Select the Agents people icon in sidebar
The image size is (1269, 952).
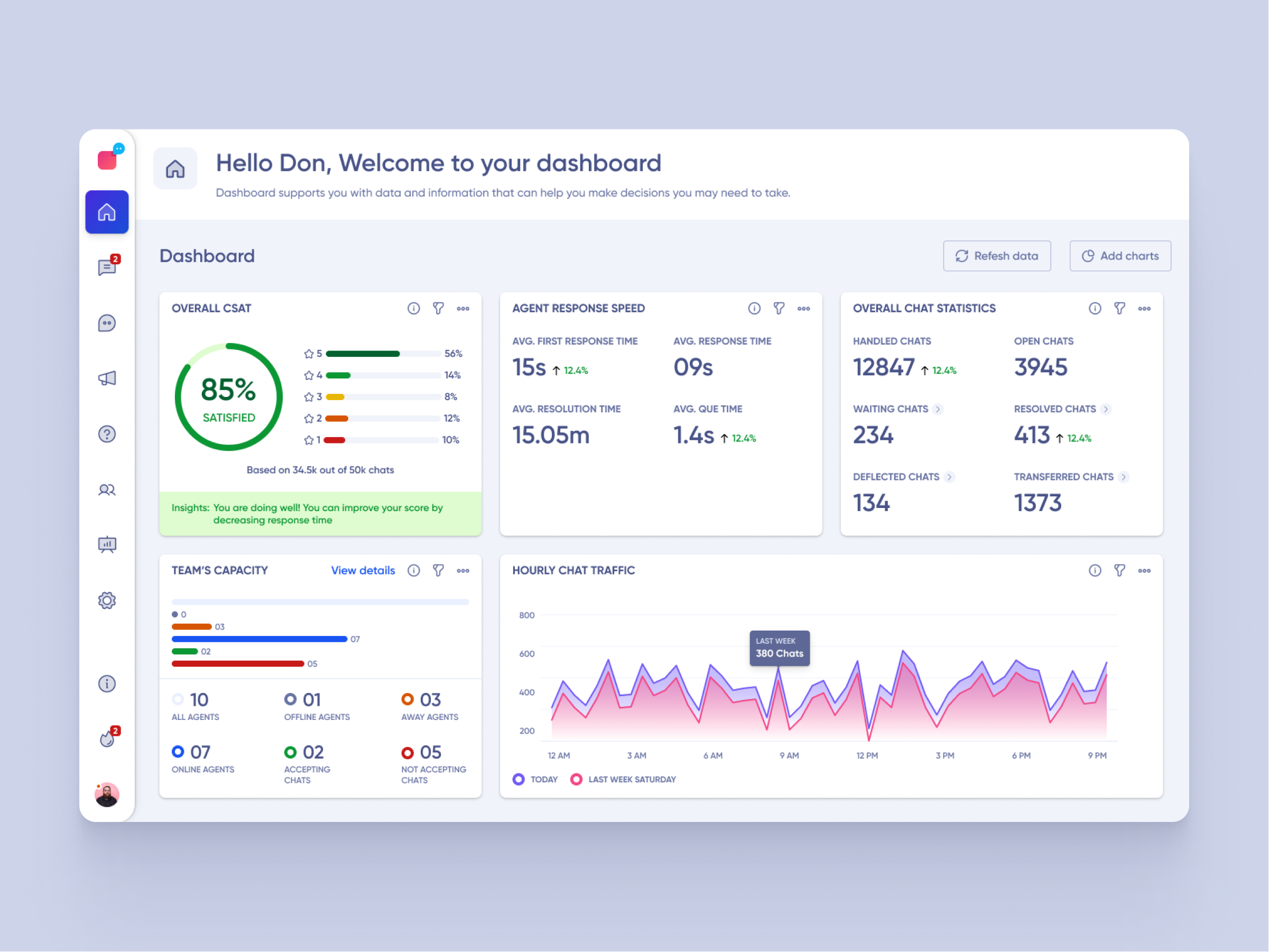pyautogui.click(x=107, y=489)
